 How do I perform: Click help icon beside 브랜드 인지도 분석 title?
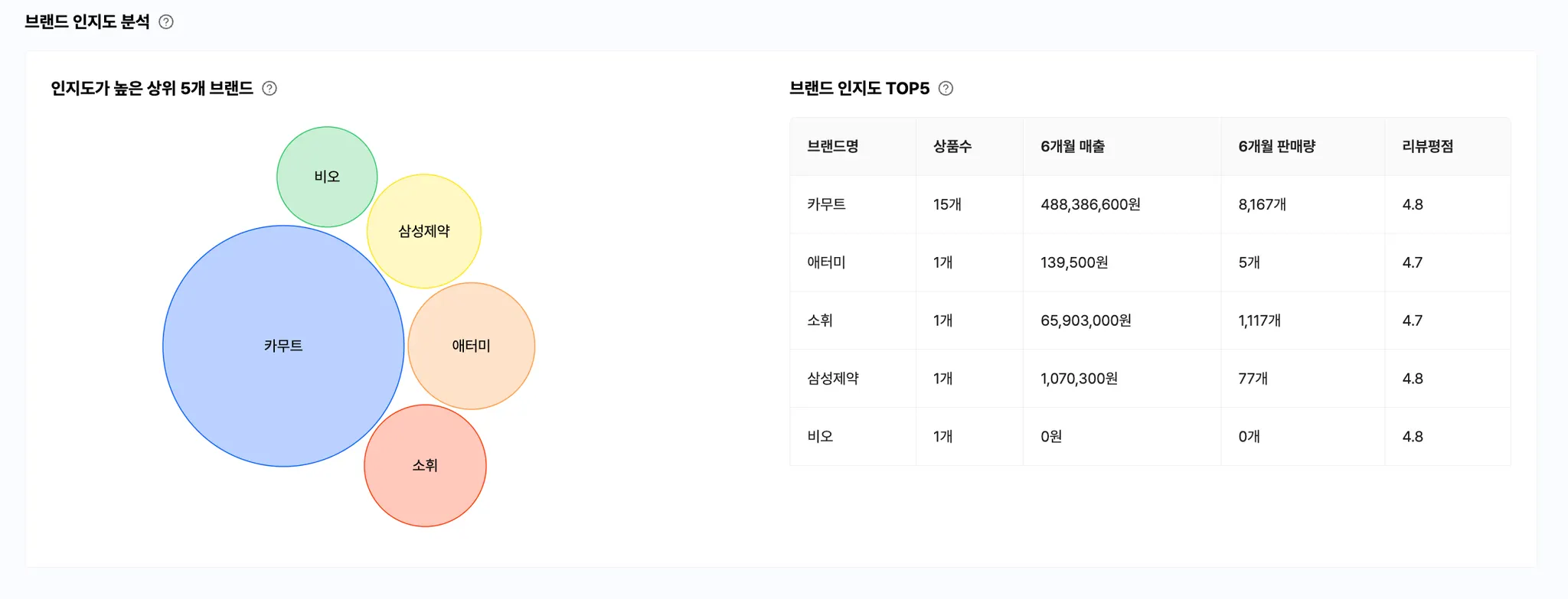(166, 22)
